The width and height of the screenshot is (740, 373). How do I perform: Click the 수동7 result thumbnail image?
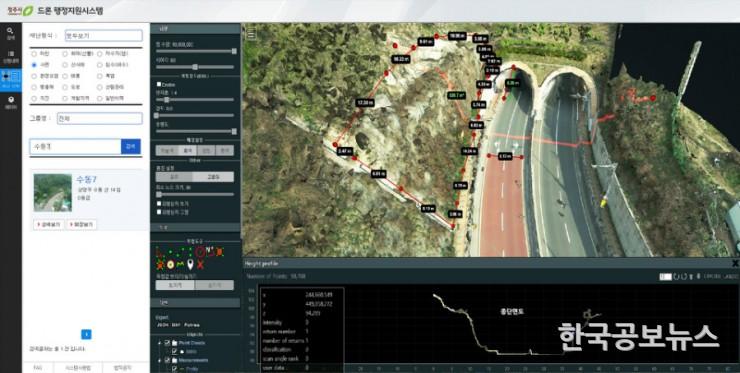pyautogui.click(x=53, y=192)
